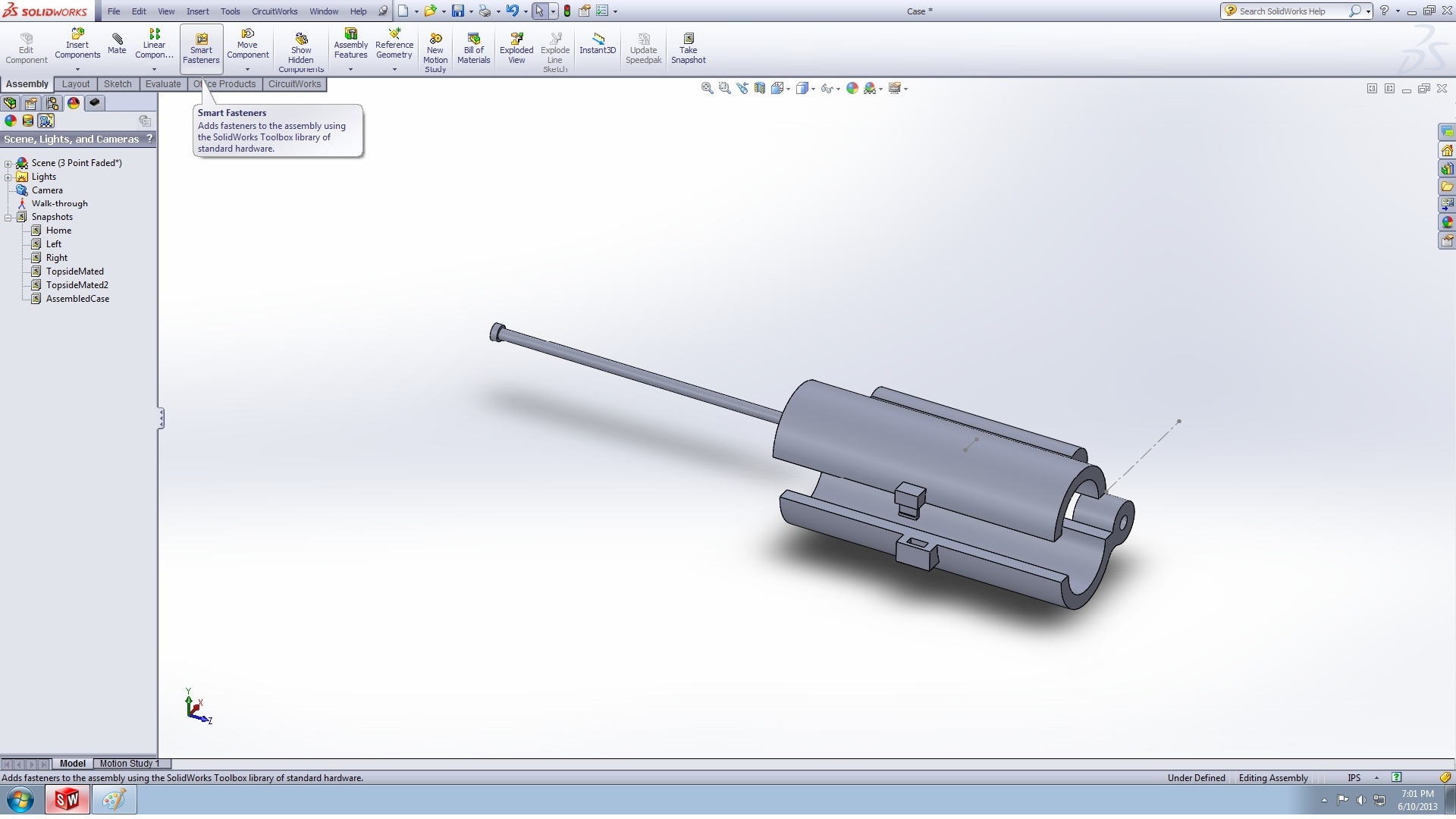Click View Scene, Lights, and Cameras icon
The height and width of the screenshot is (819, 1456).
click(x=46, y=121)
